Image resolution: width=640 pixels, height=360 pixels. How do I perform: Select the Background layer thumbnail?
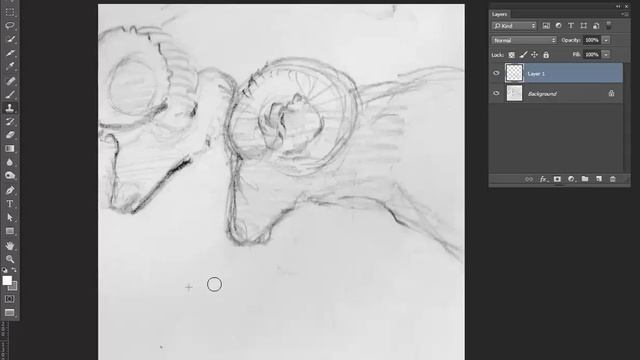pos(514,93)
